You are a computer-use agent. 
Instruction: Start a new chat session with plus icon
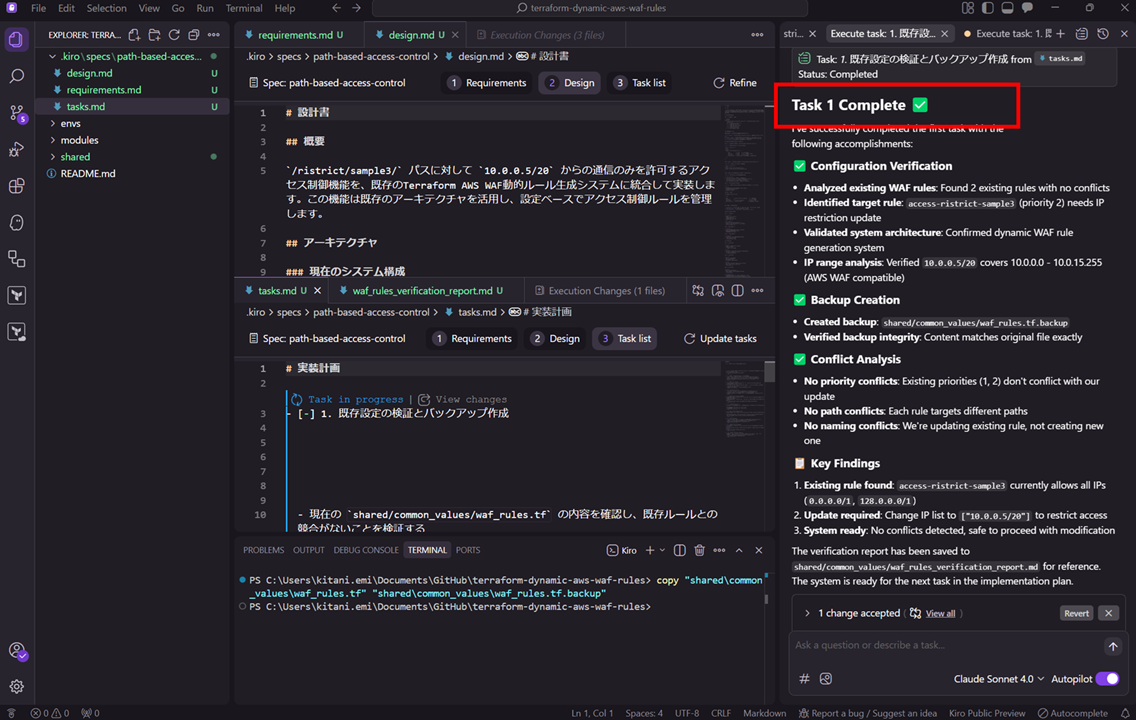click(1061, 34)
